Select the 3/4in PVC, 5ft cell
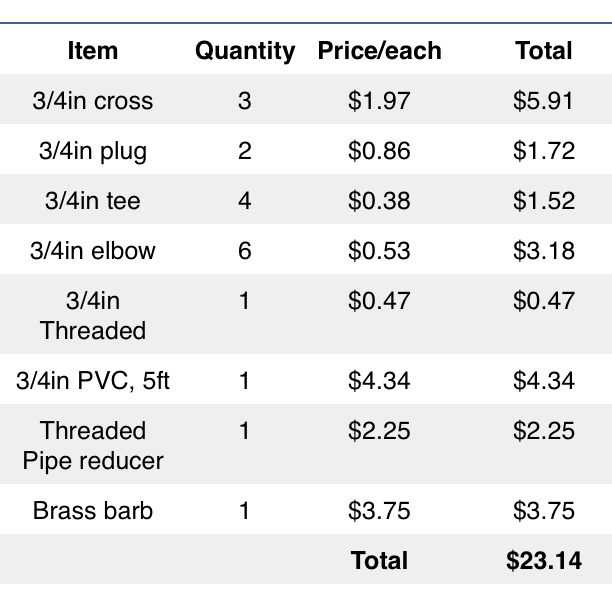612x598 pixels. tap(93, 381)
